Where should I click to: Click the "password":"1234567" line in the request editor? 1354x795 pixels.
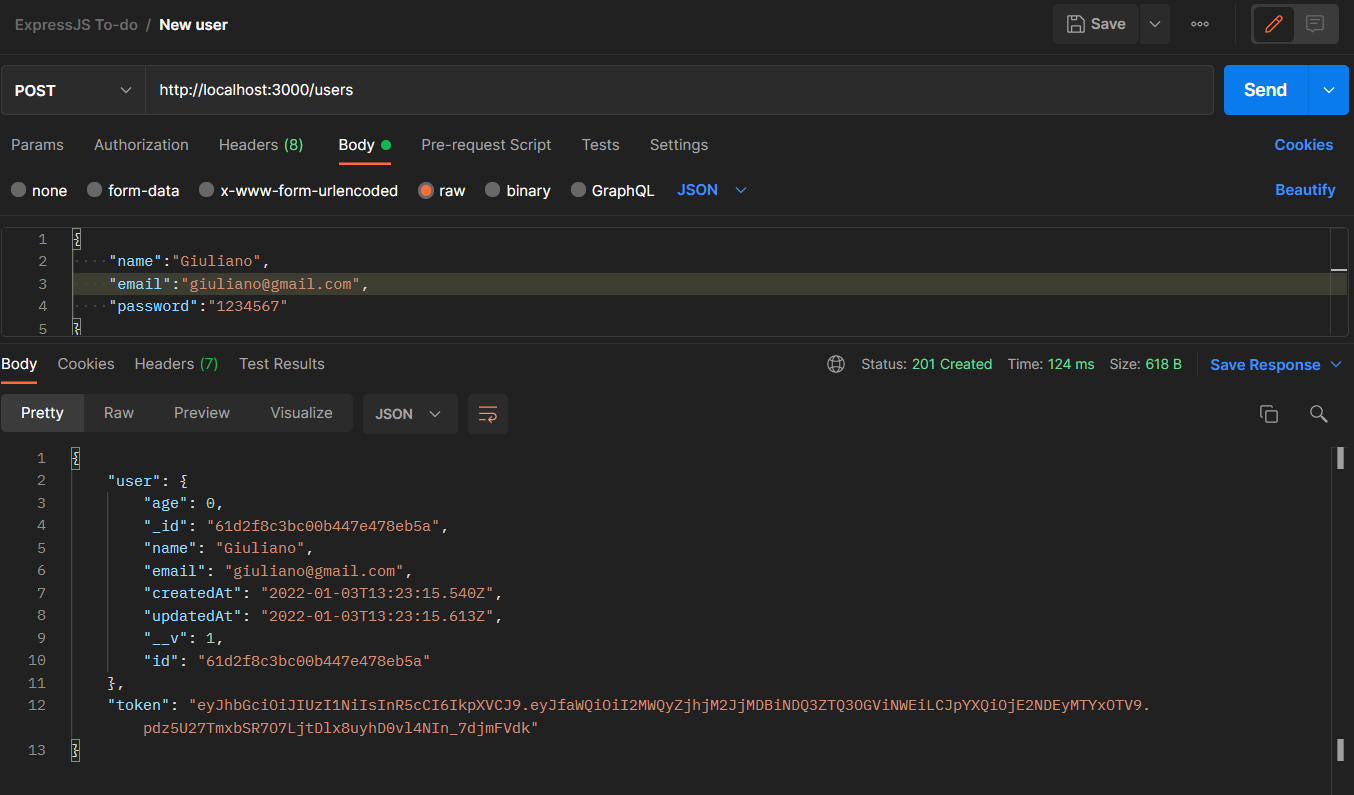tap(198, 306)
